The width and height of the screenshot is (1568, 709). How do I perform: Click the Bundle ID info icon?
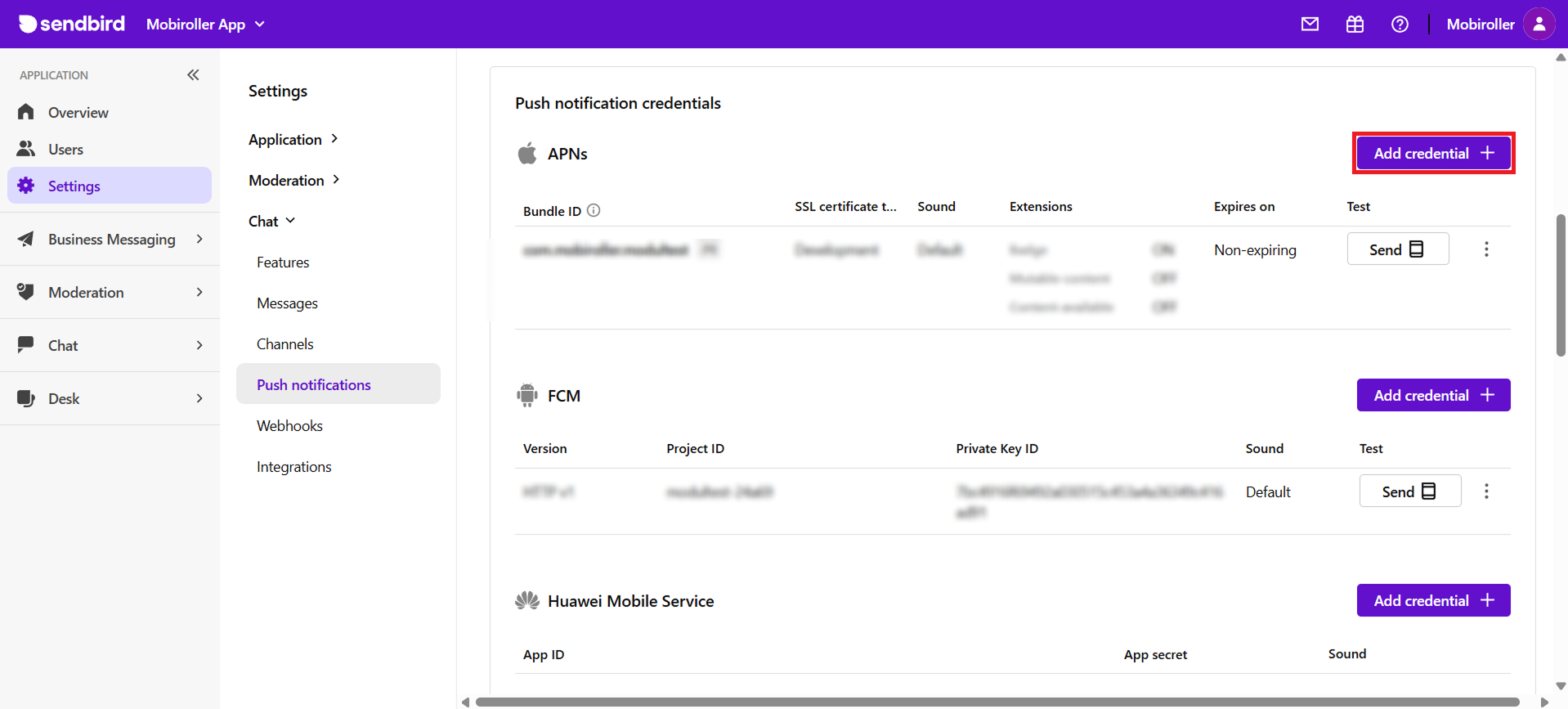click(594, 210)
